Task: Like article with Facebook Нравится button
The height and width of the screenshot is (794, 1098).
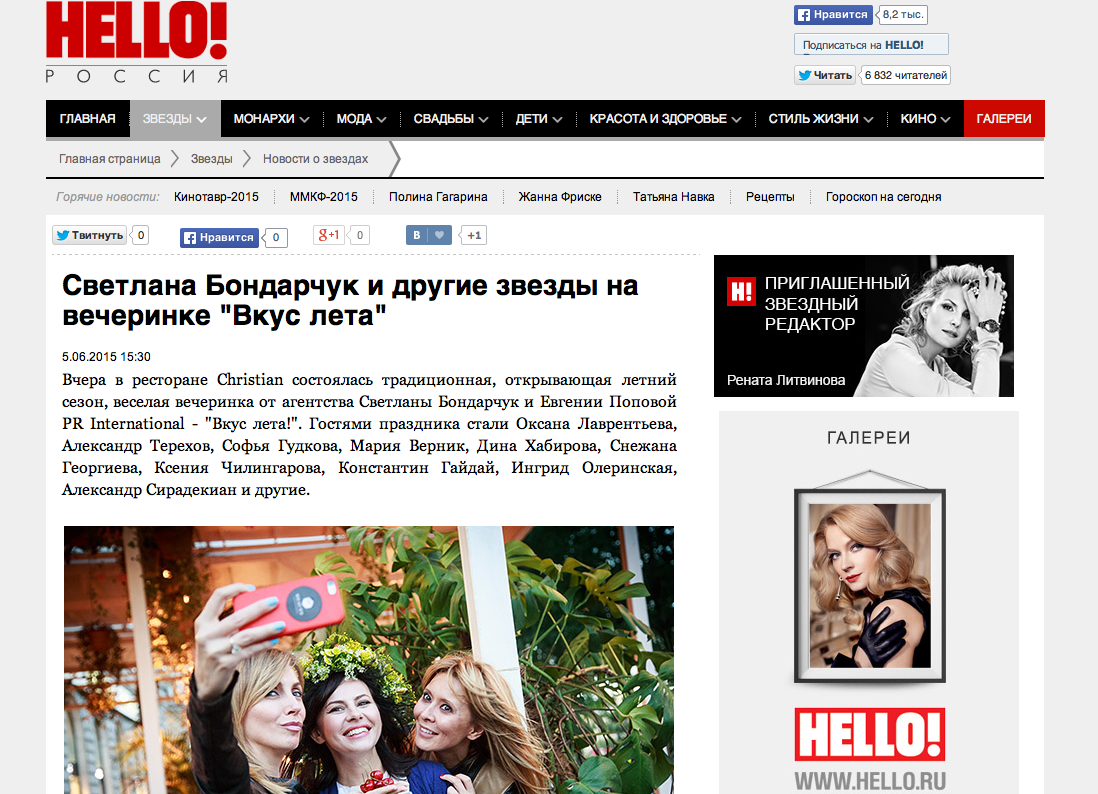Action: pos(219,237)
